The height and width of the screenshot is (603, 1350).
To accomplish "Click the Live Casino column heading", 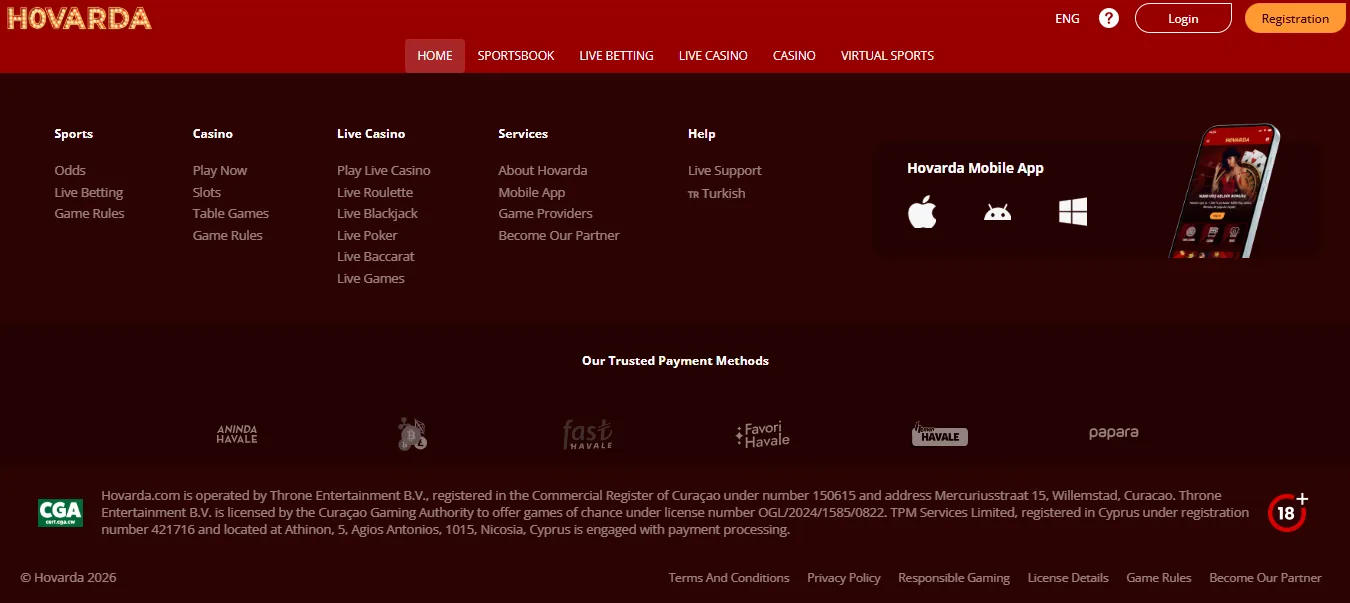I will tap(371, 133).
